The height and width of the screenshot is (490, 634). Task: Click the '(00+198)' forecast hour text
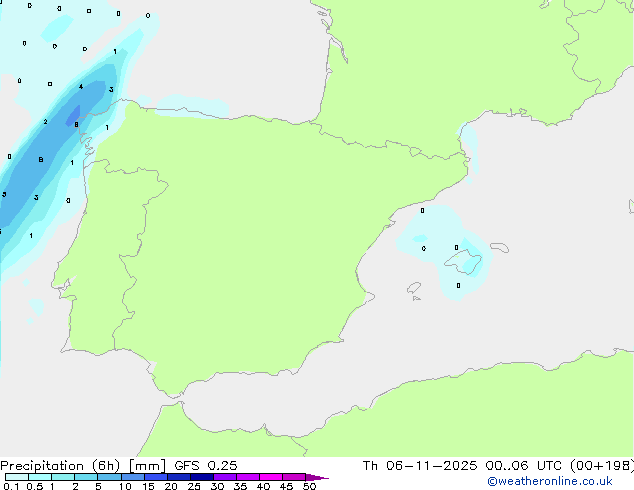pyautogui.click(x=602, y=466)
